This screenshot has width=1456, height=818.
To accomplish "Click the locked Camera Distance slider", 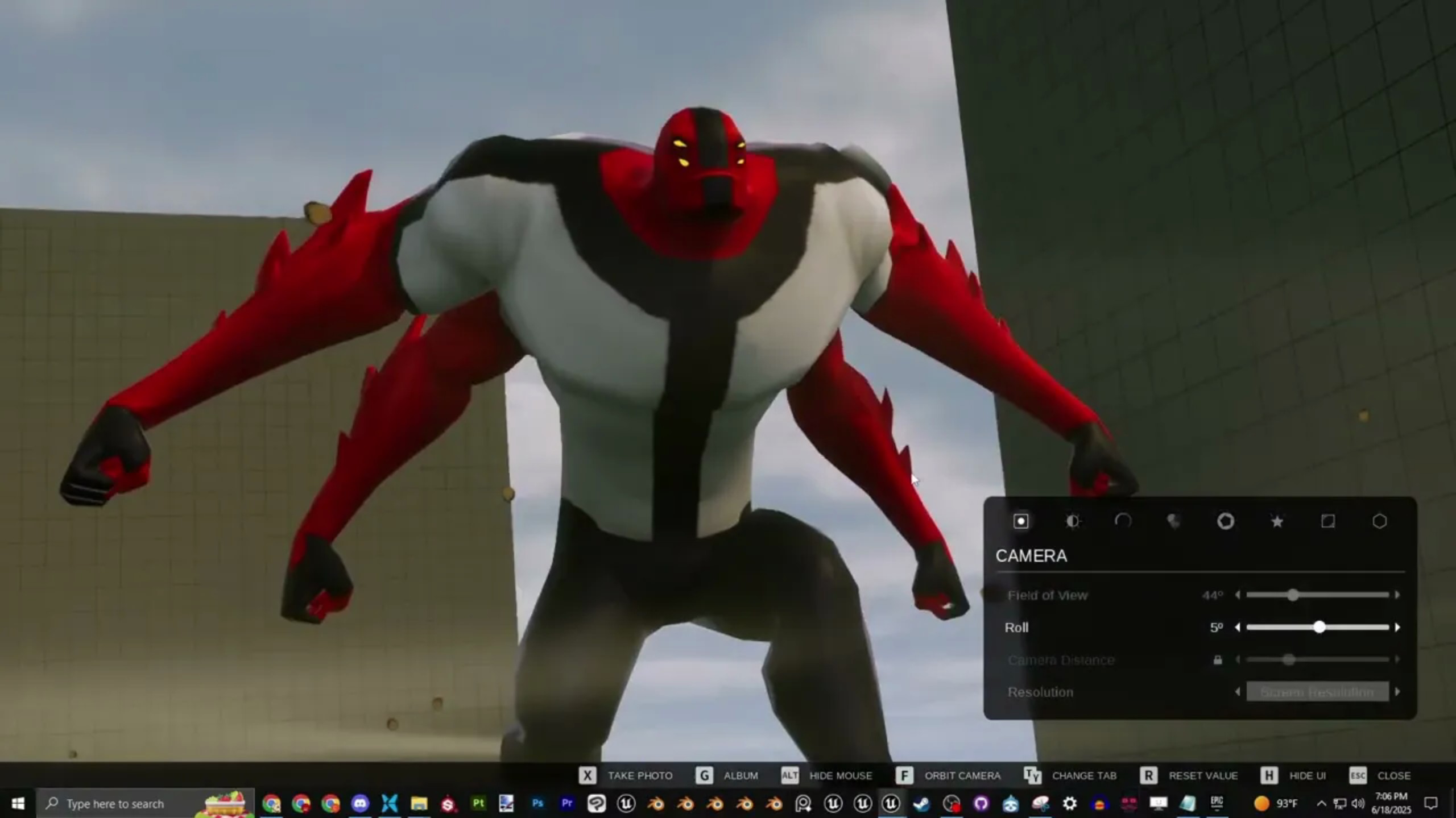I will tap(1317, 660).
